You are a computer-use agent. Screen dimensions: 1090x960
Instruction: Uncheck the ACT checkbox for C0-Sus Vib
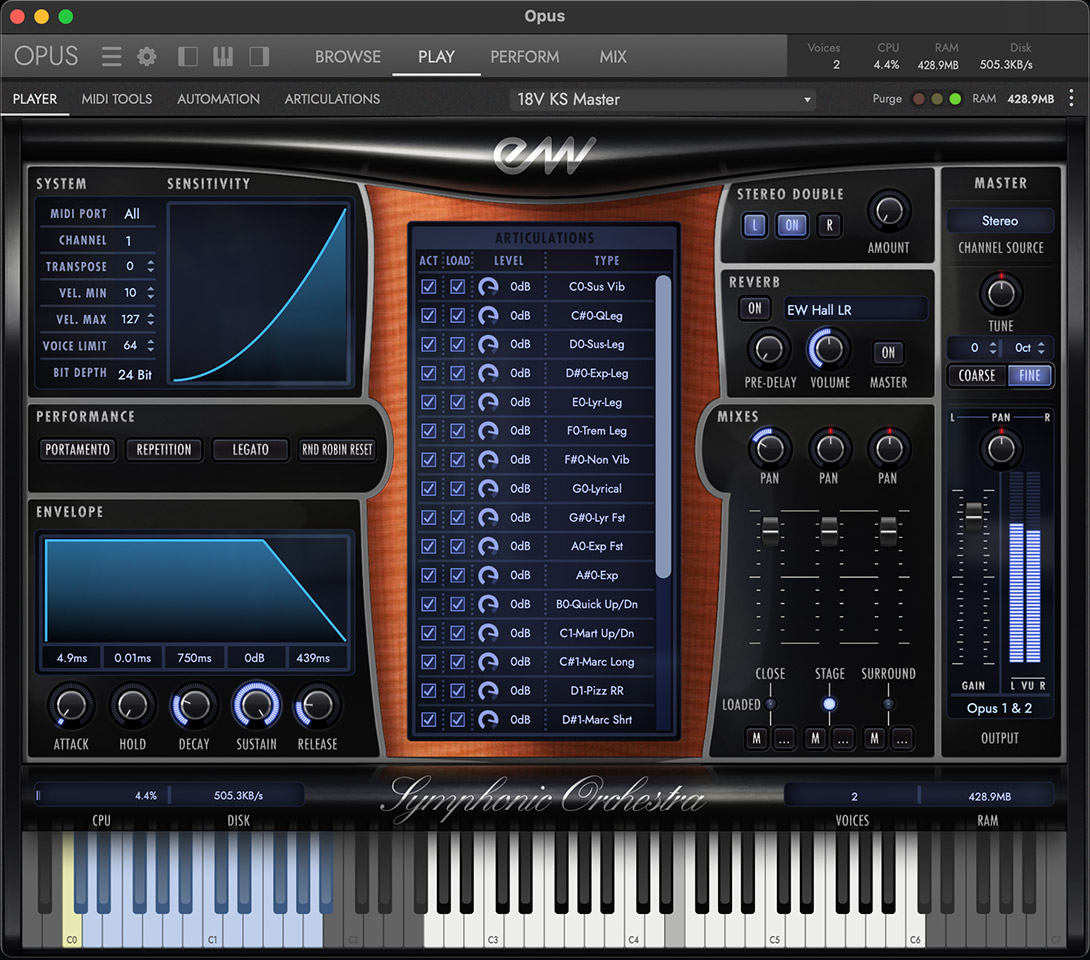pyautogui.click(x=429, y=287)
